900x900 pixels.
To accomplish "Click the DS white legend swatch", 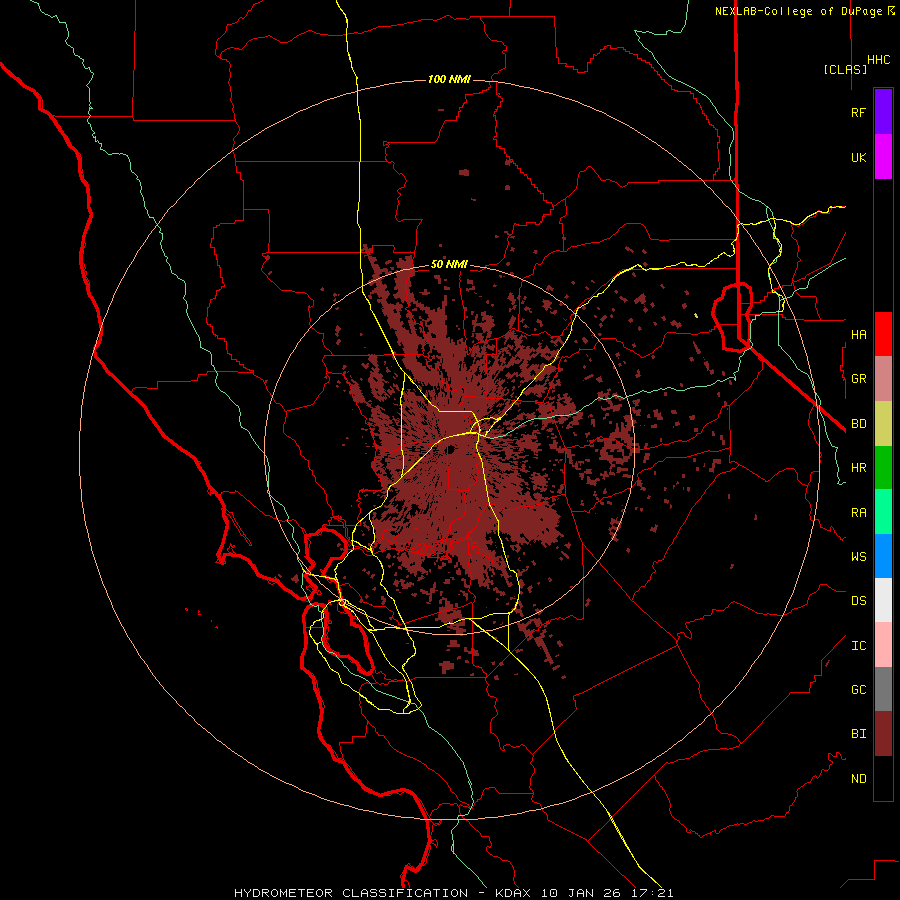I will click(883, 600).
